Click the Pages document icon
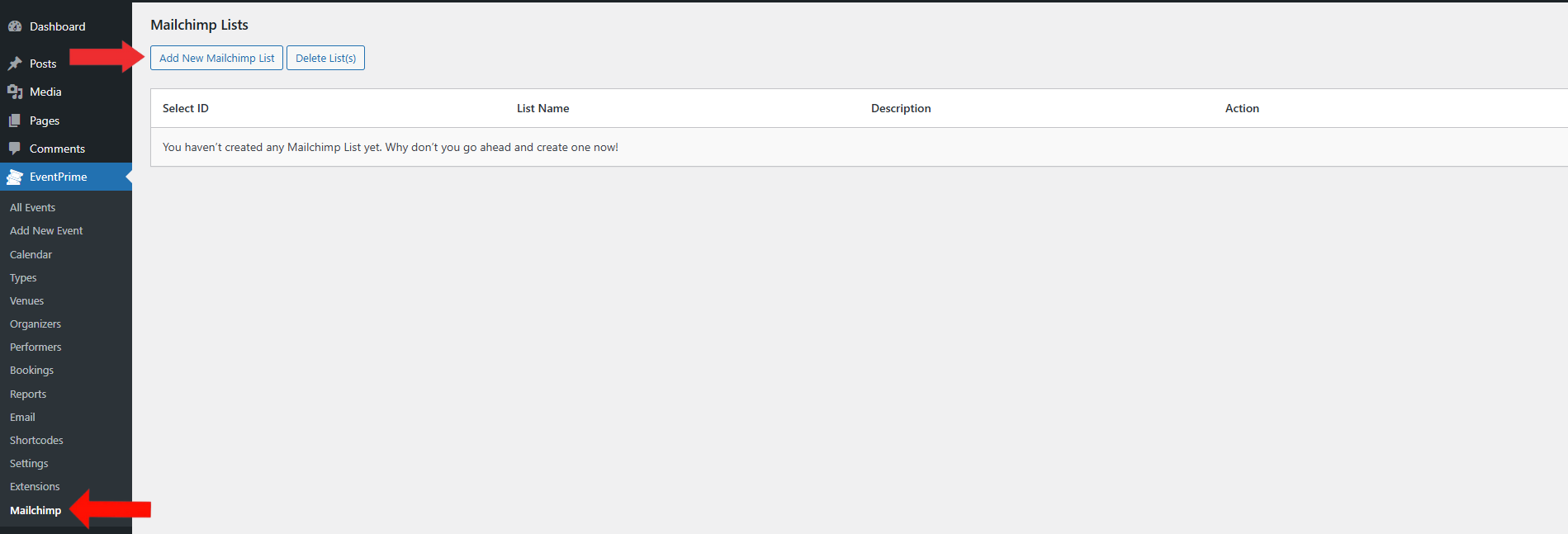The width and height of the screenshot is (1568, 534). point(15,121)
